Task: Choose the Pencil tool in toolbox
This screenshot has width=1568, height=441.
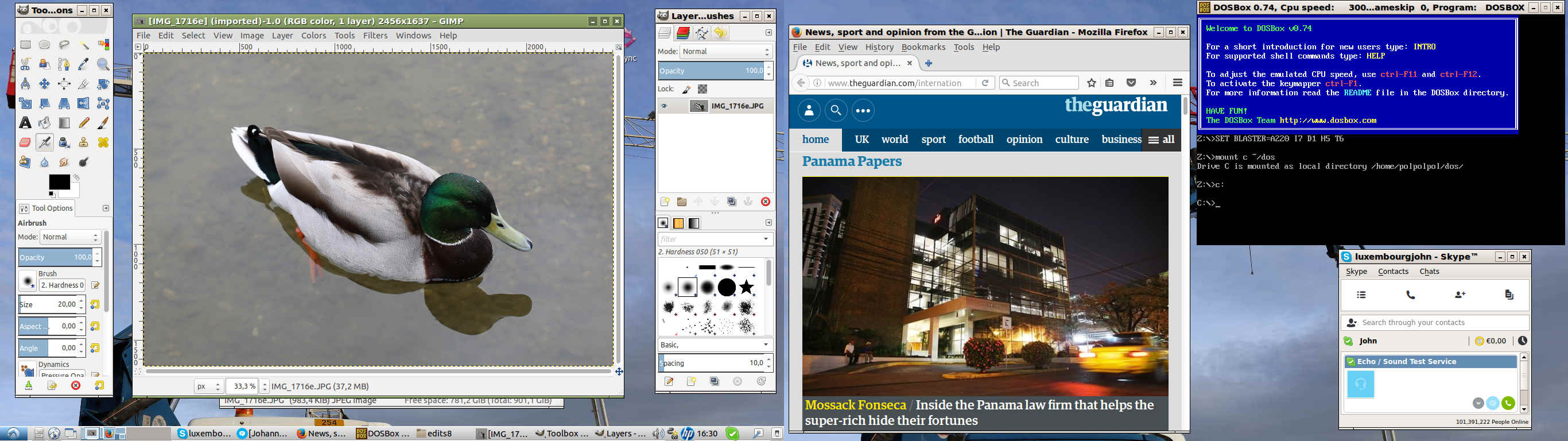Action: (84, 123)
